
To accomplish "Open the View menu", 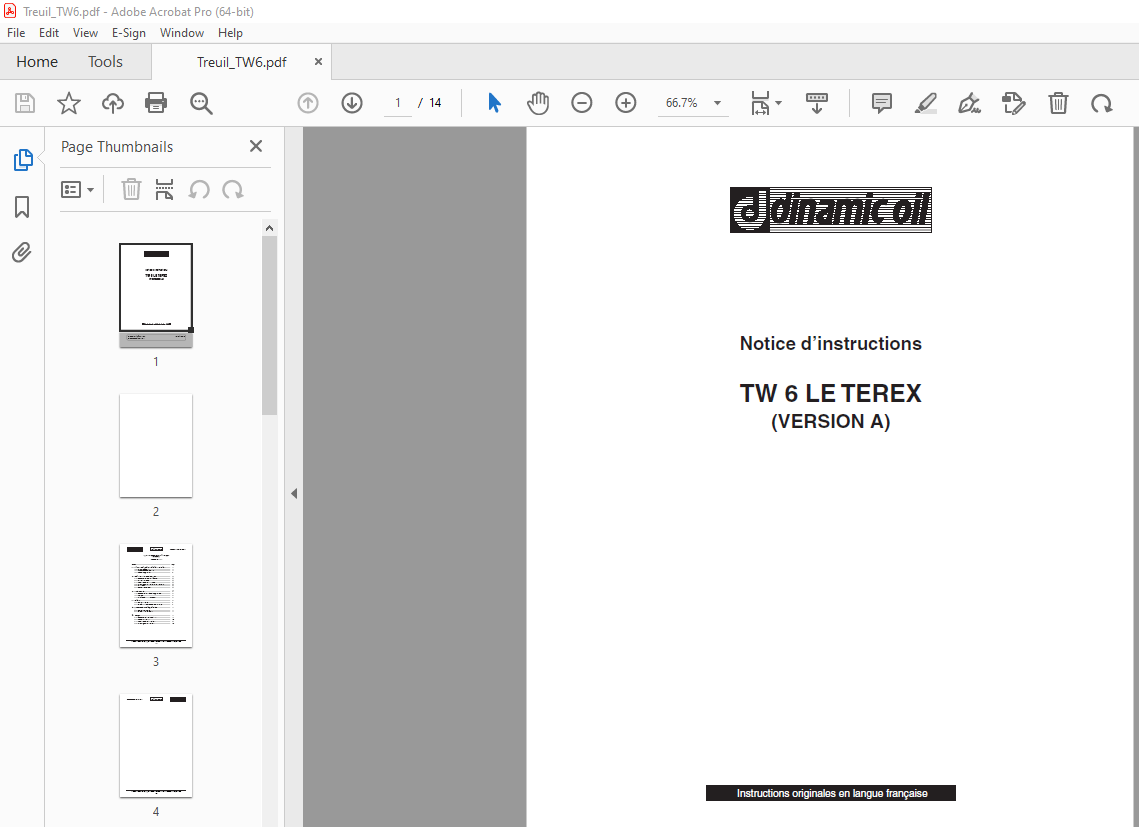I will (85, 33).
